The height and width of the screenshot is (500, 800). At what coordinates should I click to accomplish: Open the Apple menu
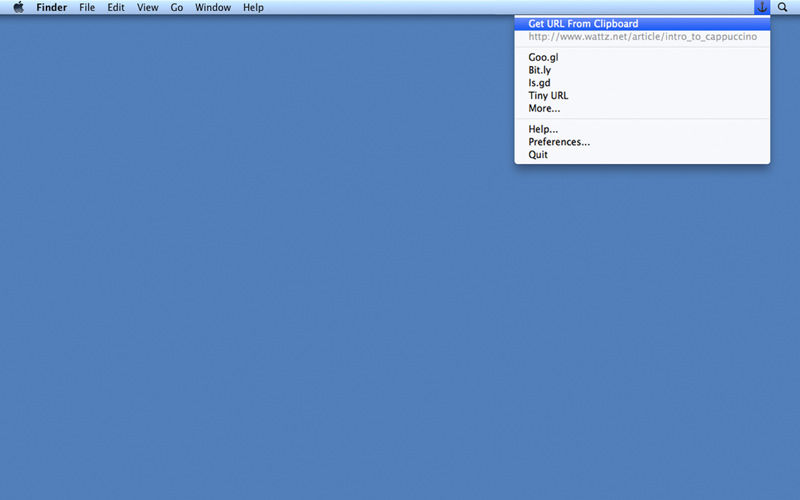18,7
